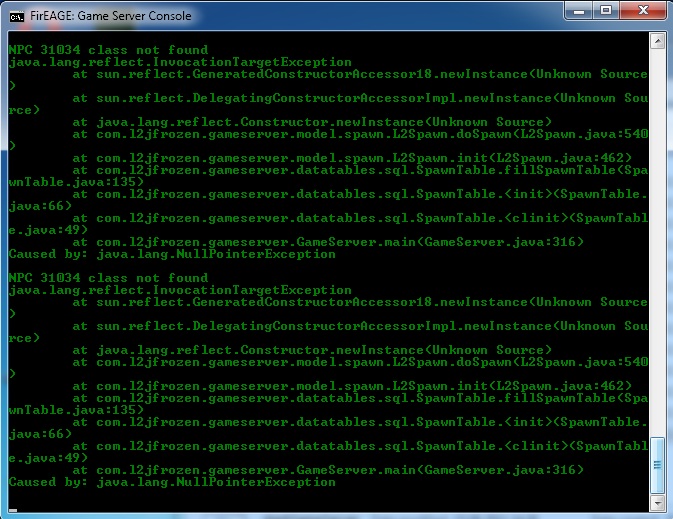This screenshot has height=519, width=673.
Task: Click the first L2Spawn.init(L2Spawn.java:462) line
Action: pyautogui.click(x=352, y=158)
